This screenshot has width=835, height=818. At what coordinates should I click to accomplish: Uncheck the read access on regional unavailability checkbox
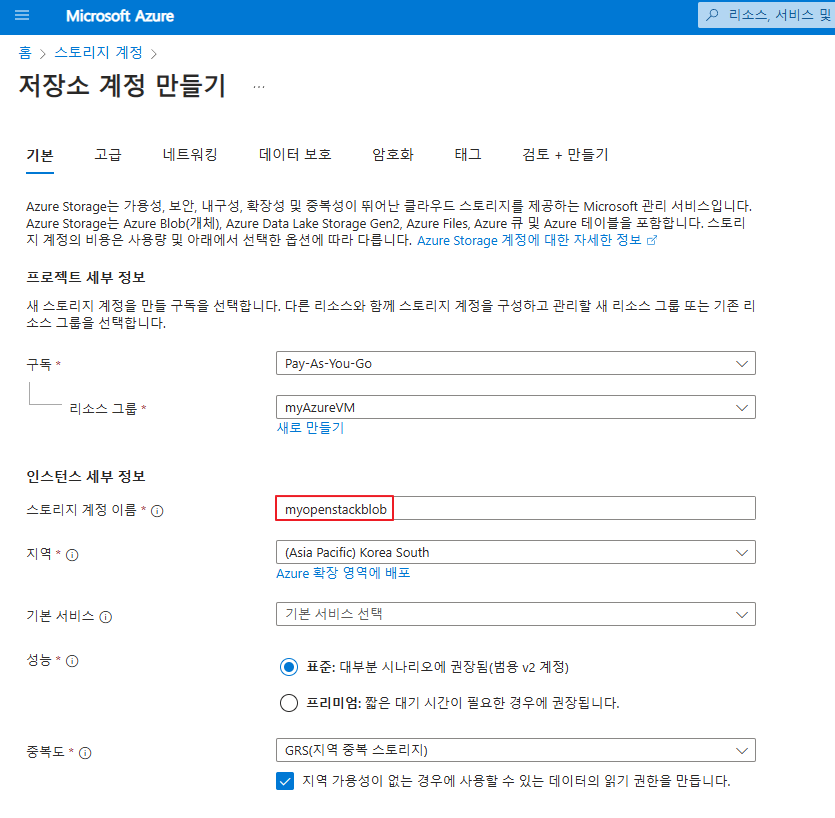click(x=285, y=781)
